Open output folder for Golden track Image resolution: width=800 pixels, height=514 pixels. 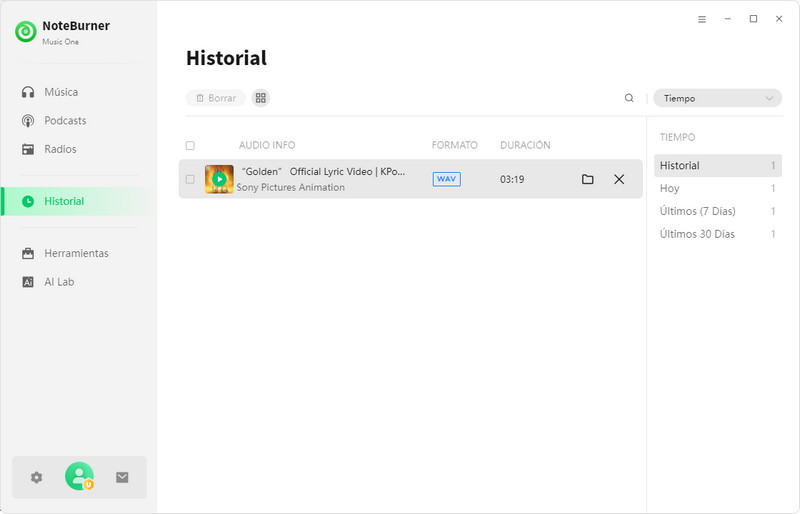[x=588, y=179]
